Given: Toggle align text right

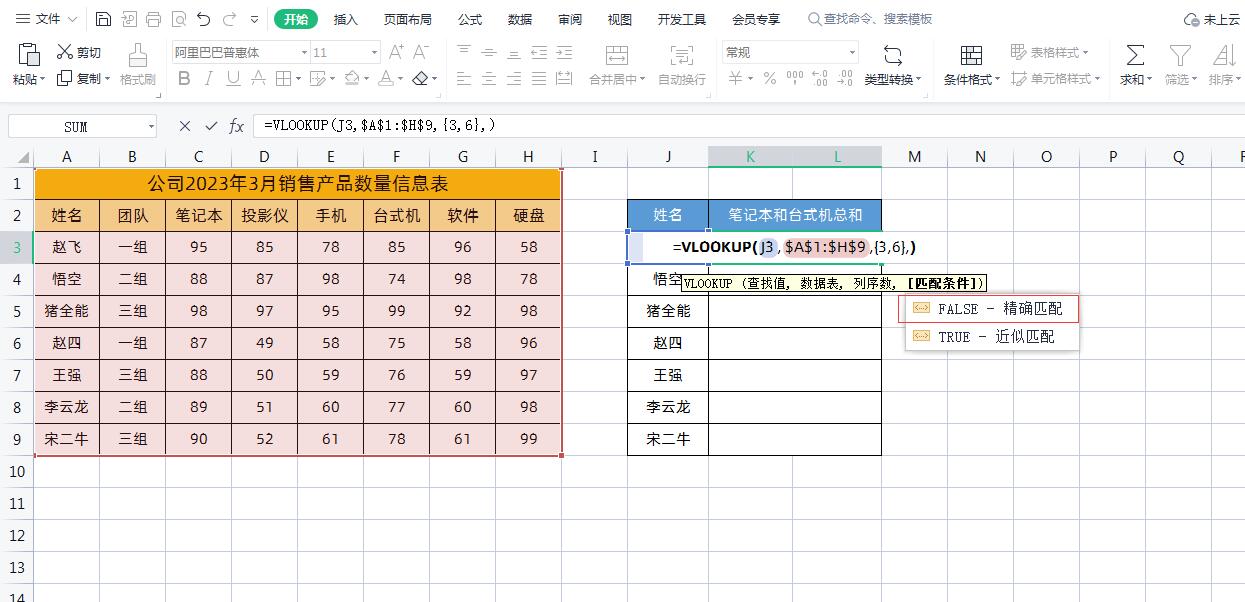Looking at the screenshot, I should 514,78.
